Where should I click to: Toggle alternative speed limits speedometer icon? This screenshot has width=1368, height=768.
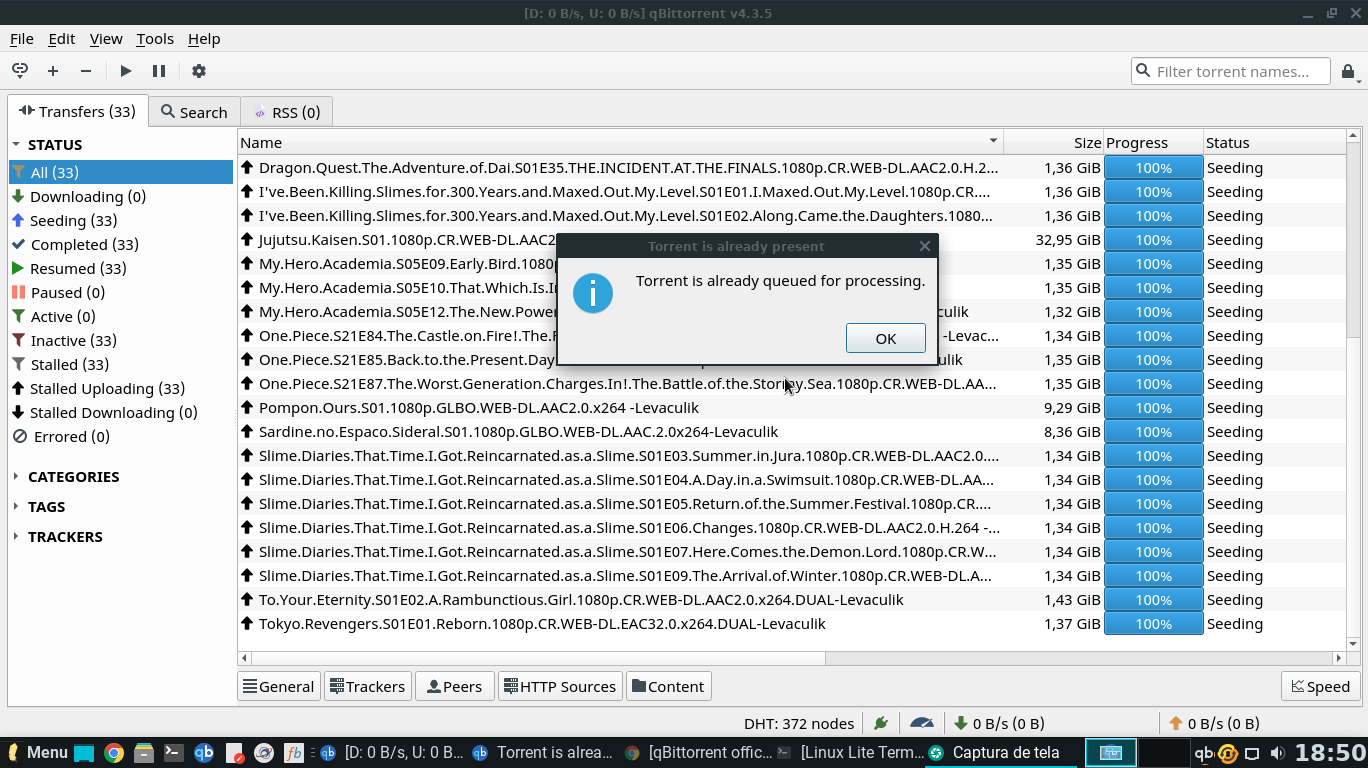tap(922, 723)
